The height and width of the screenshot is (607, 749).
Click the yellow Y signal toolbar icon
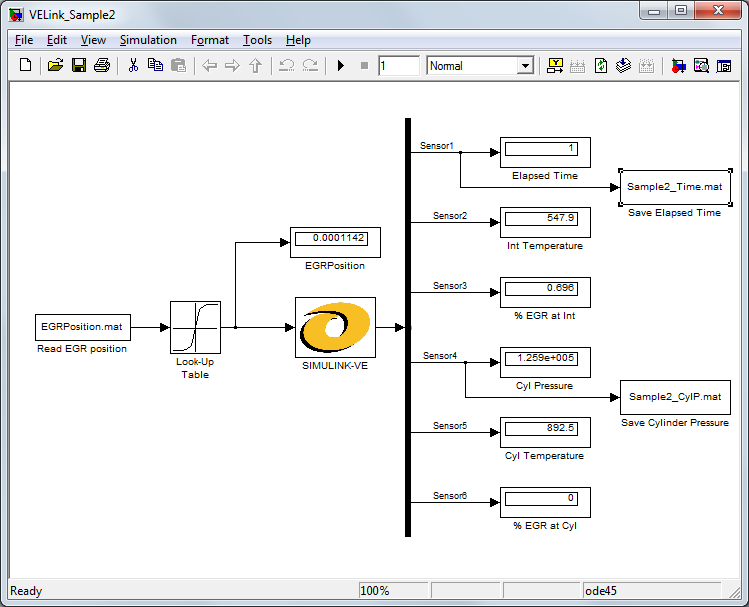click(555, 65)
